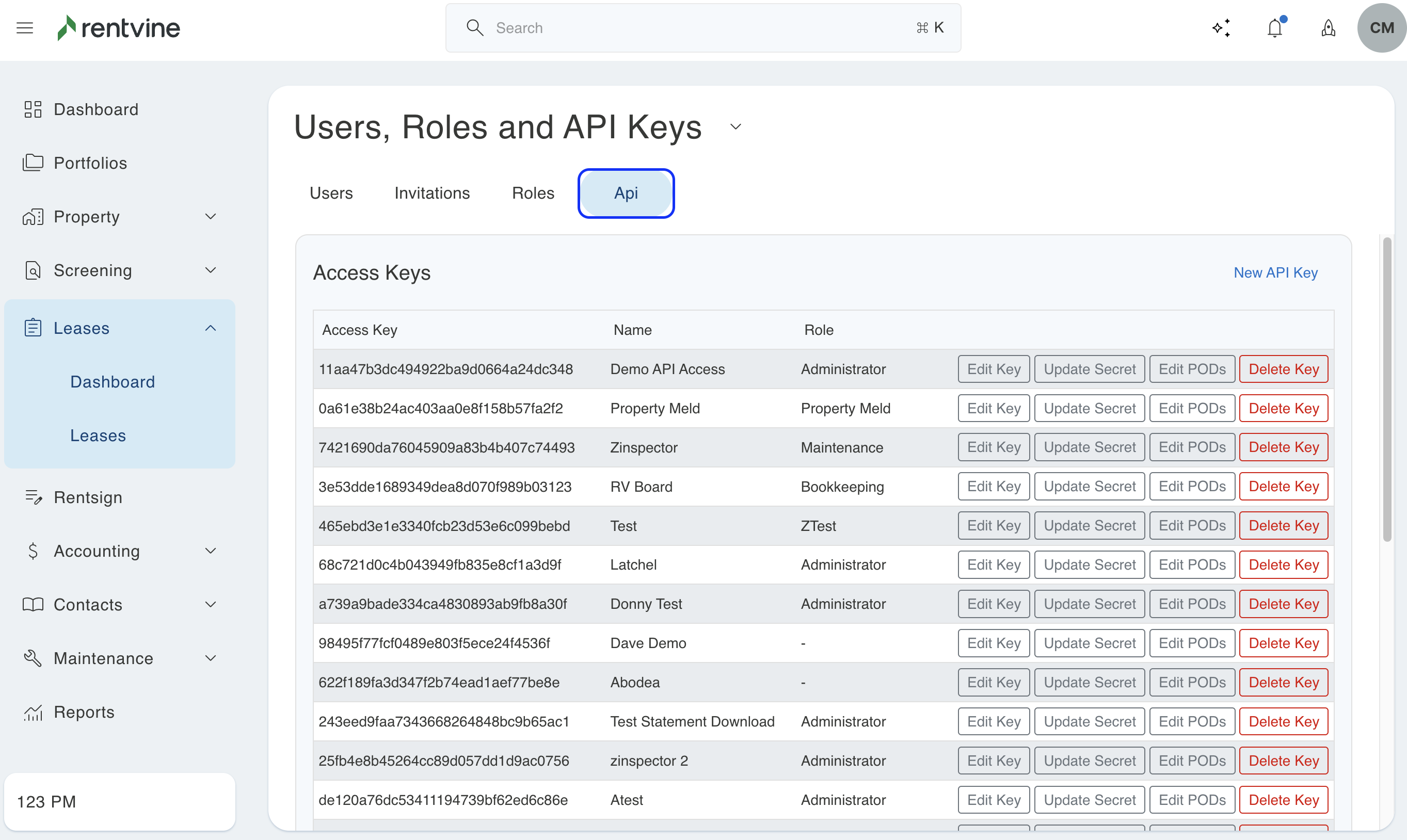Open the hamburger menu icon
1407x840 pixels.
point(25,28)
